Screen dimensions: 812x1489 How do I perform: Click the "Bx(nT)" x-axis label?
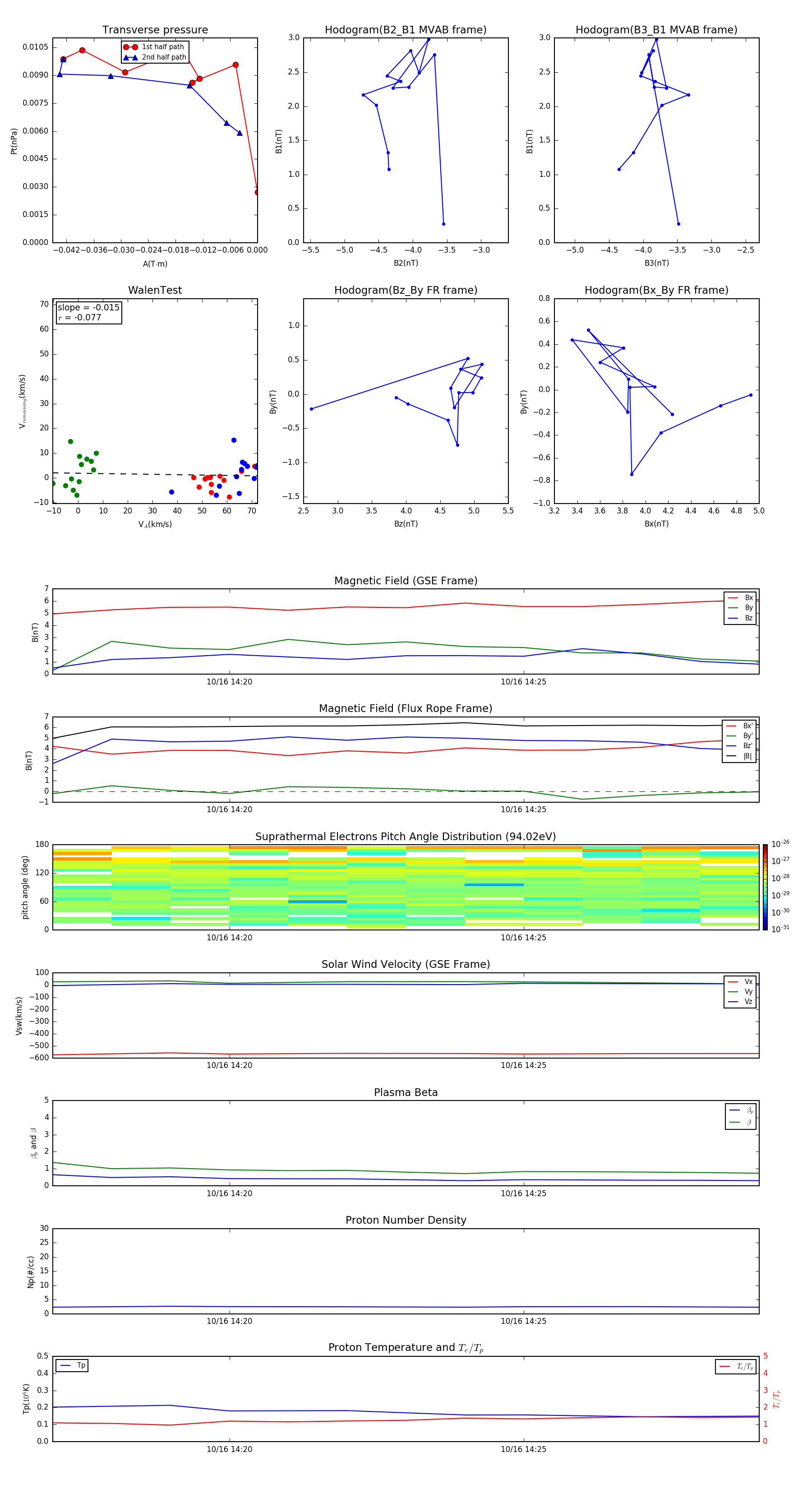click(x=656, y=524)
